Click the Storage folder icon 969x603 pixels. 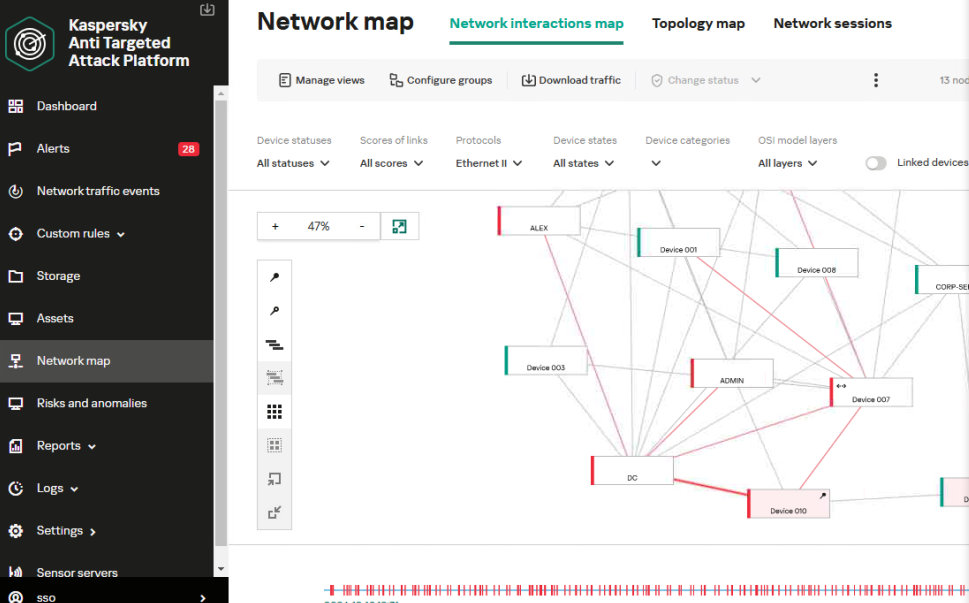pos(15,276)
